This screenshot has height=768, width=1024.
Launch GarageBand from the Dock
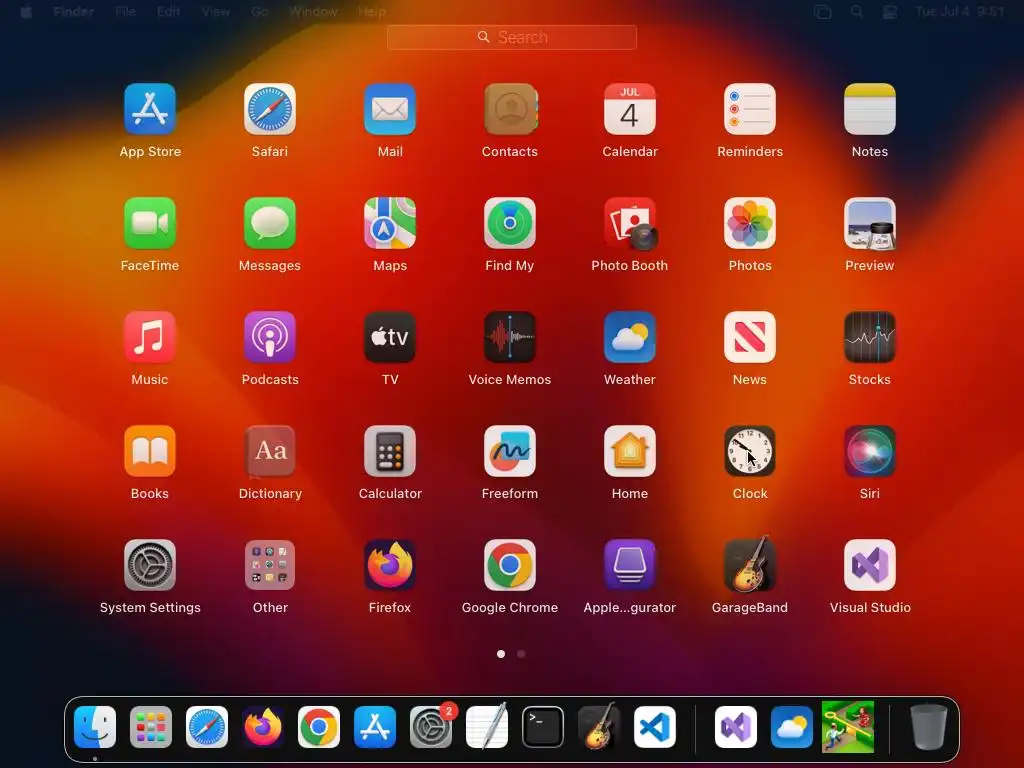(599, 727)
